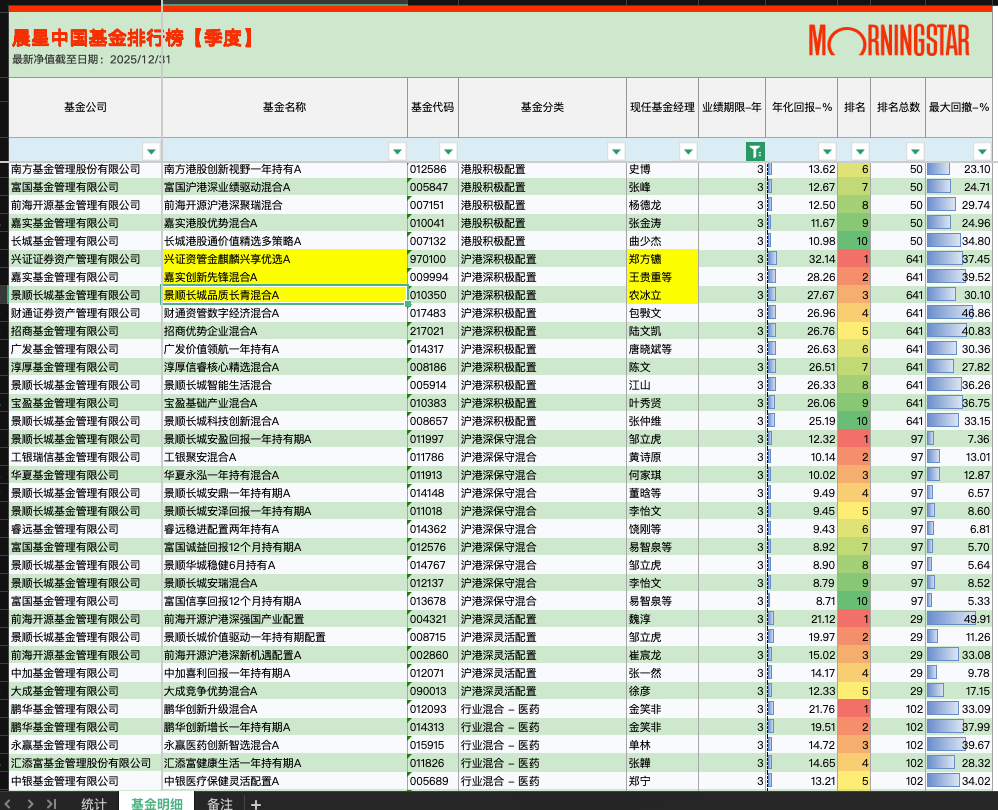Select cell 工银聚安混合A
This screenshot has width=998, height=810.
[285, 457]
